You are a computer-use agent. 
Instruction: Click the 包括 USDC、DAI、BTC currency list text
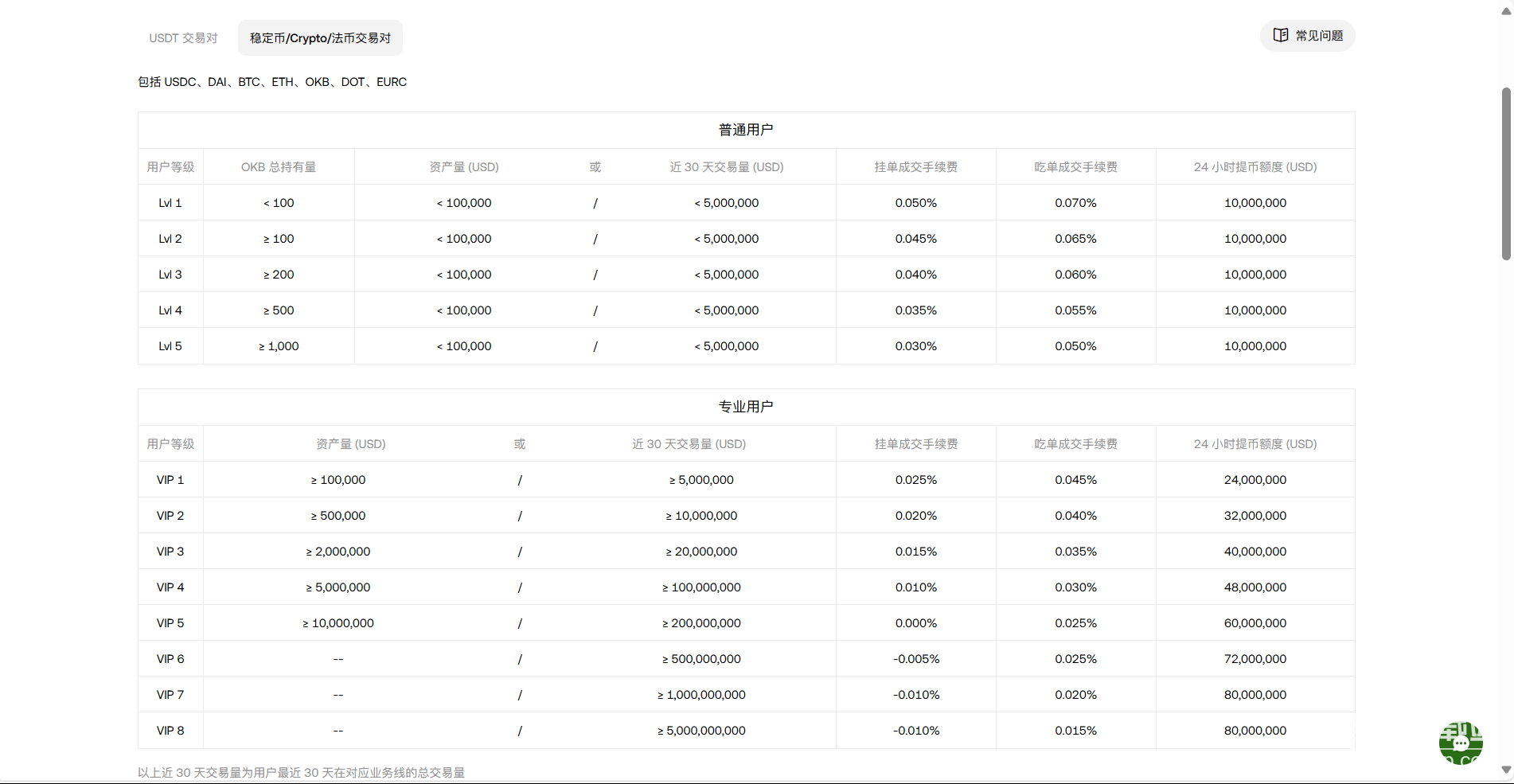tap(272, 82)
